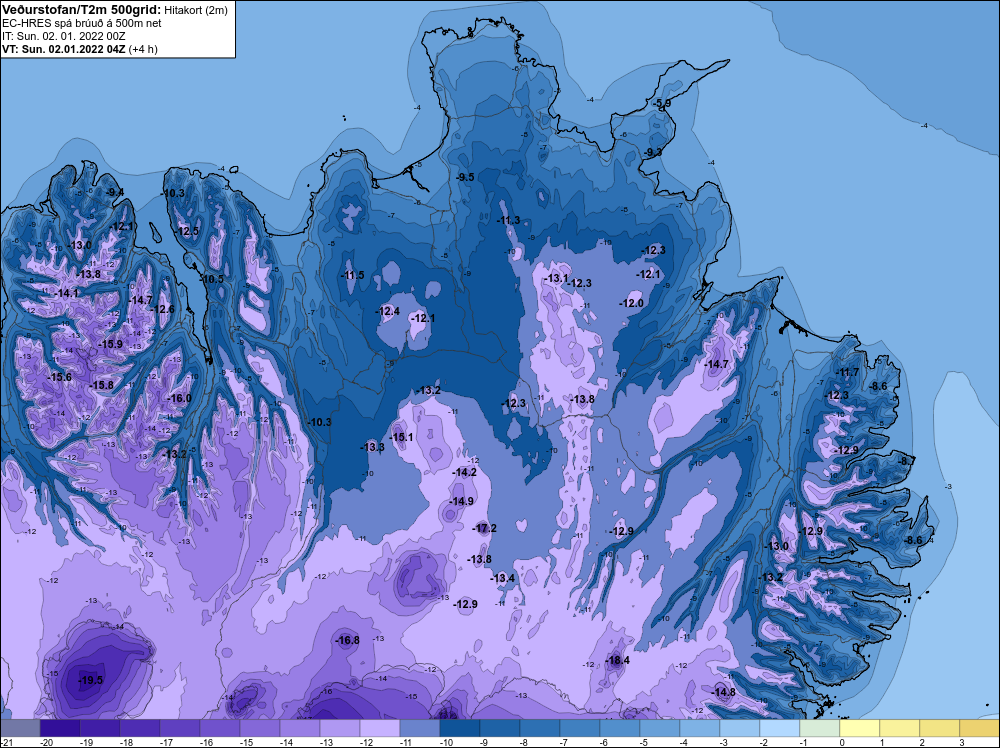Click the -13.4 temperature label
Screen dimensions: 1000x748
502,578
